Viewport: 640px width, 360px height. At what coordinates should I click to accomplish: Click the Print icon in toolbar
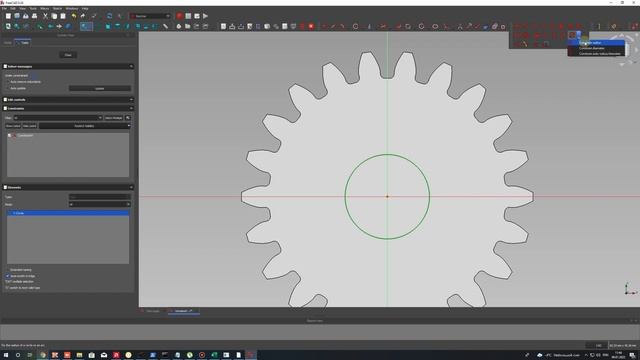point(35,16)
